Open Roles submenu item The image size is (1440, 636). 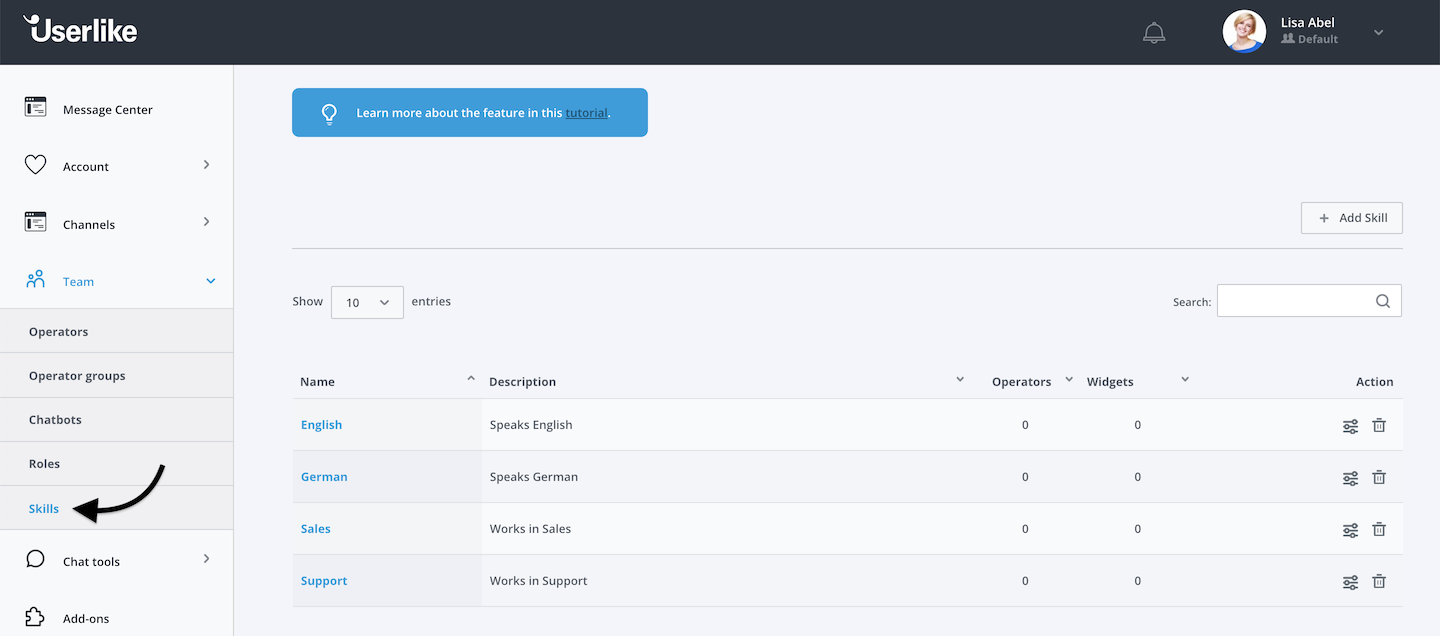coord(116,463)
